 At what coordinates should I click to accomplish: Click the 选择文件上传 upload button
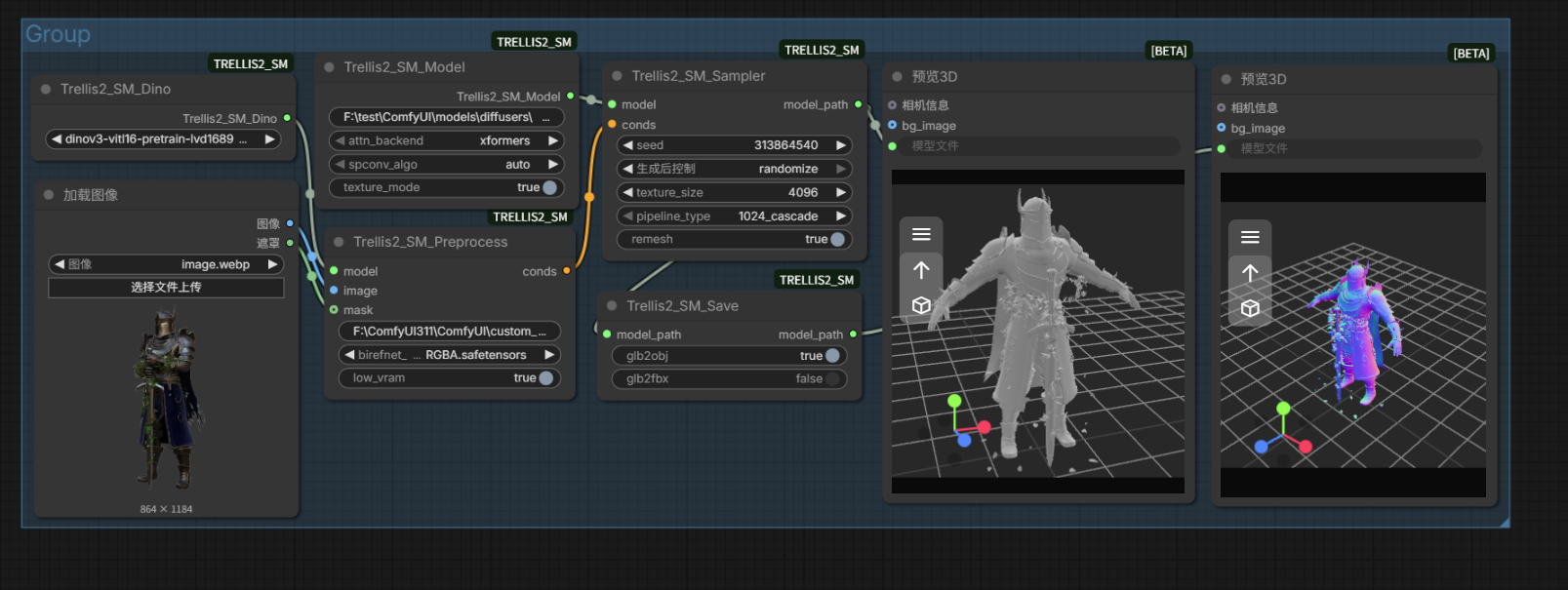(166, 287)
